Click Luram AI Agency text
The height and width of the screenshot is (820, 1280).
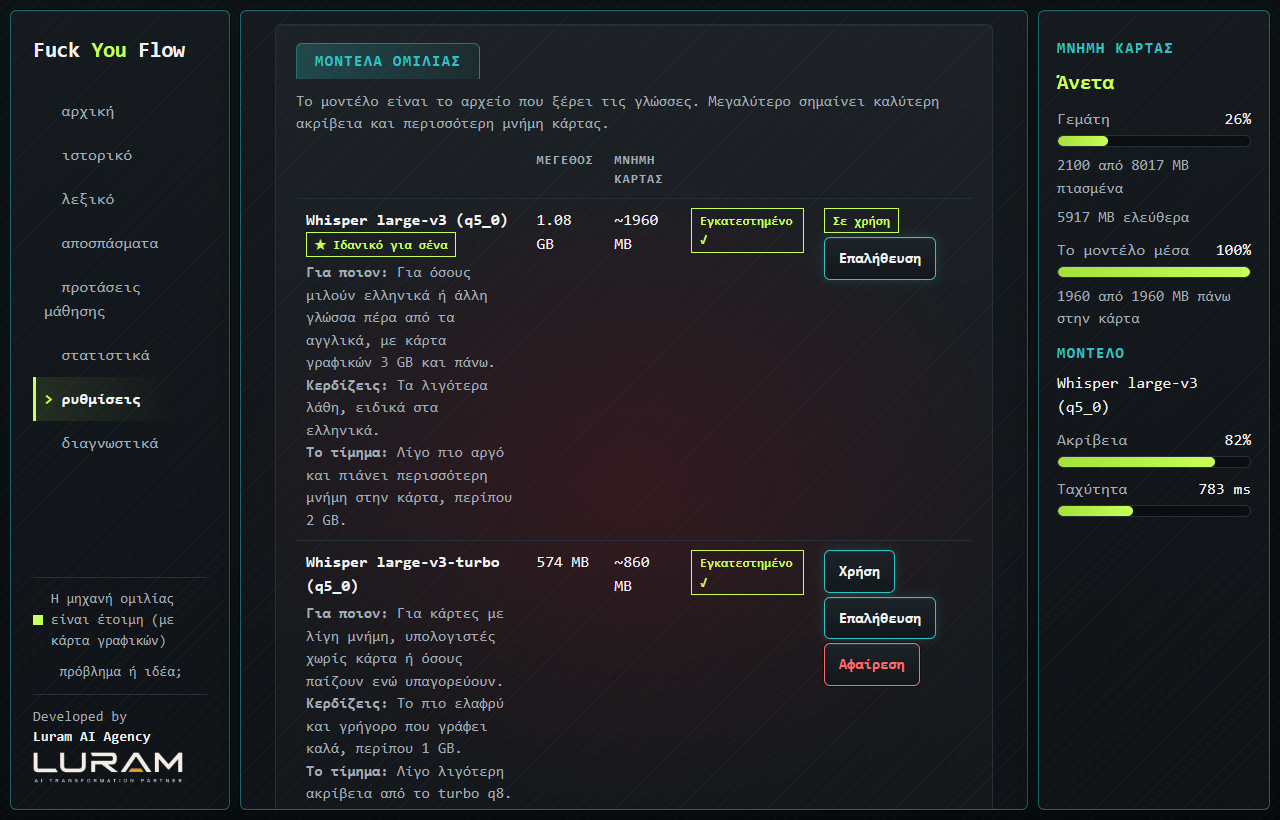92,737
